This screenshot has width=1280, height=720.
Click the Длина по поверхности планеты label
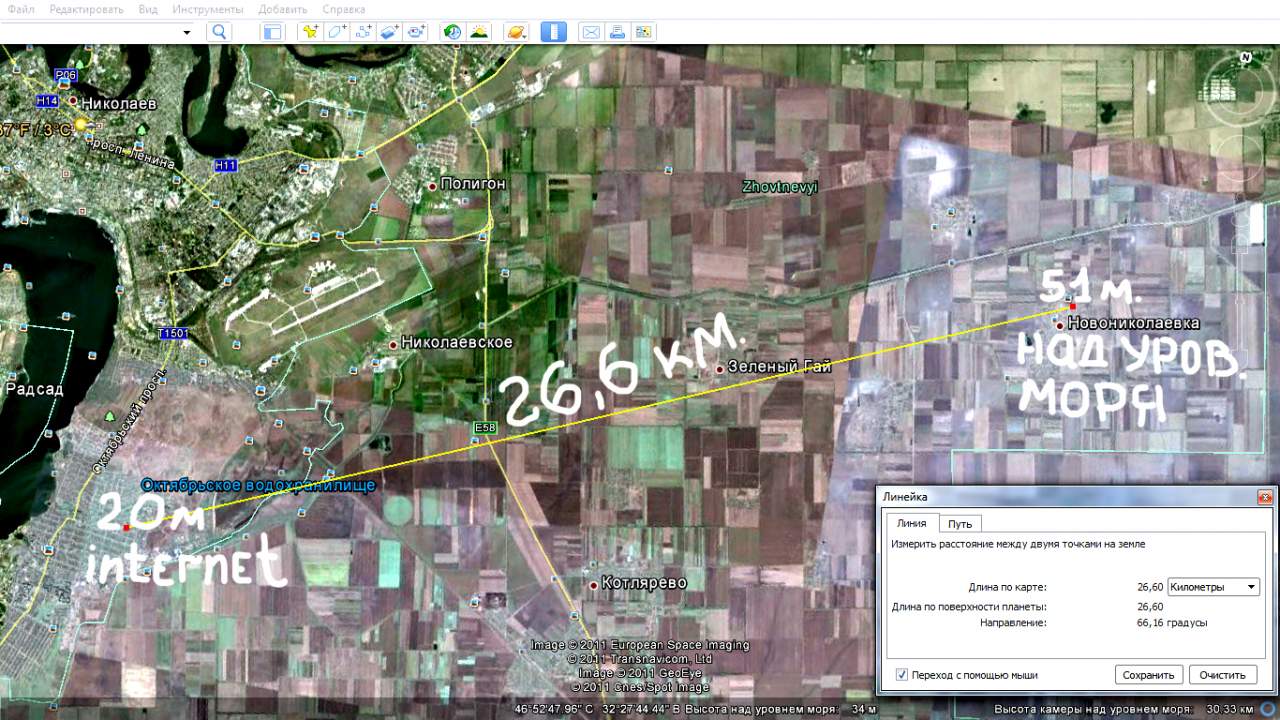[969, 607]
